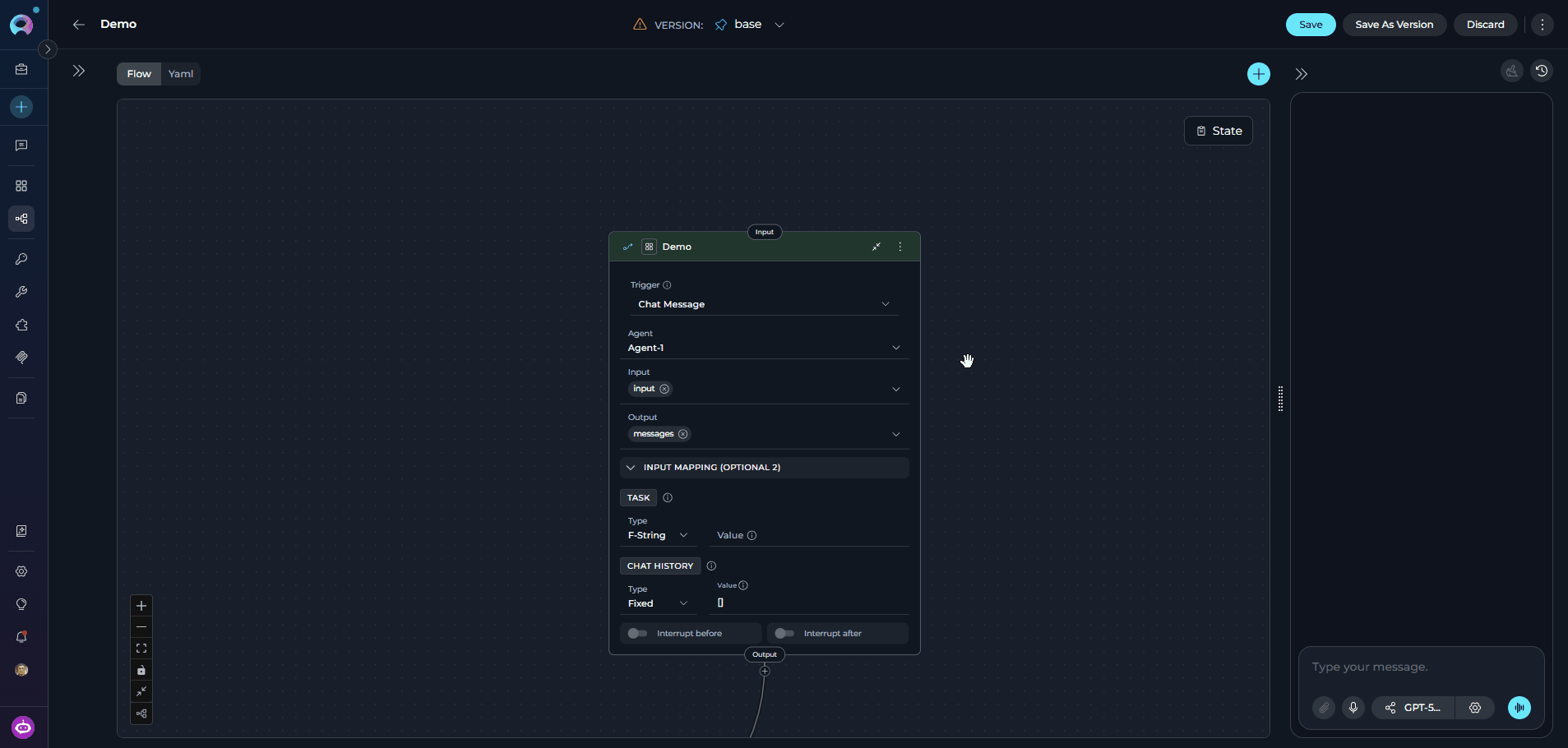The image size is (1568, 748).
Task: Click the Save button
Action: point(1311,25)
